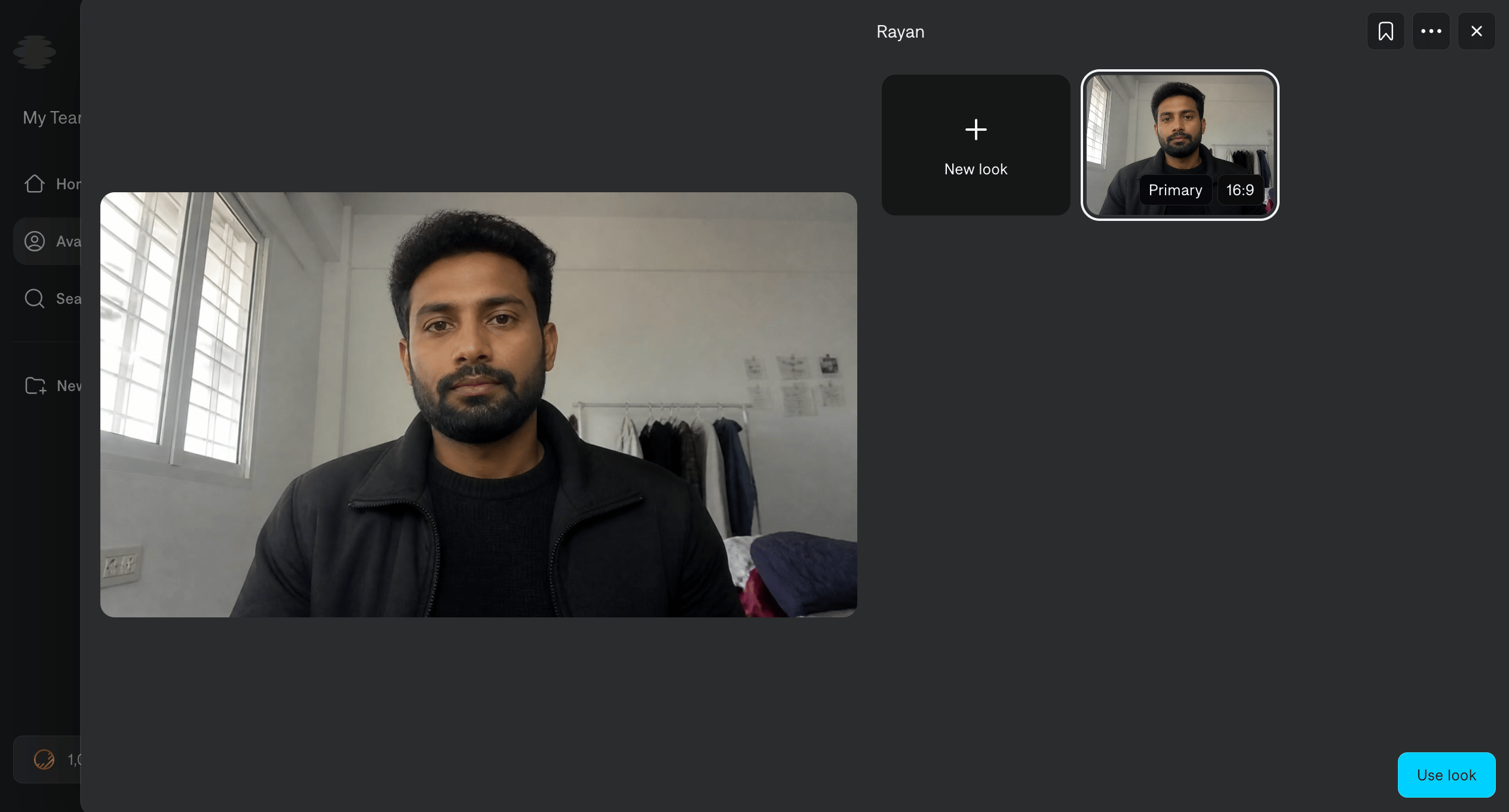Open Home in the sidebar
The height and width of the screenshot is (812, 1509).
click(47, 184)
